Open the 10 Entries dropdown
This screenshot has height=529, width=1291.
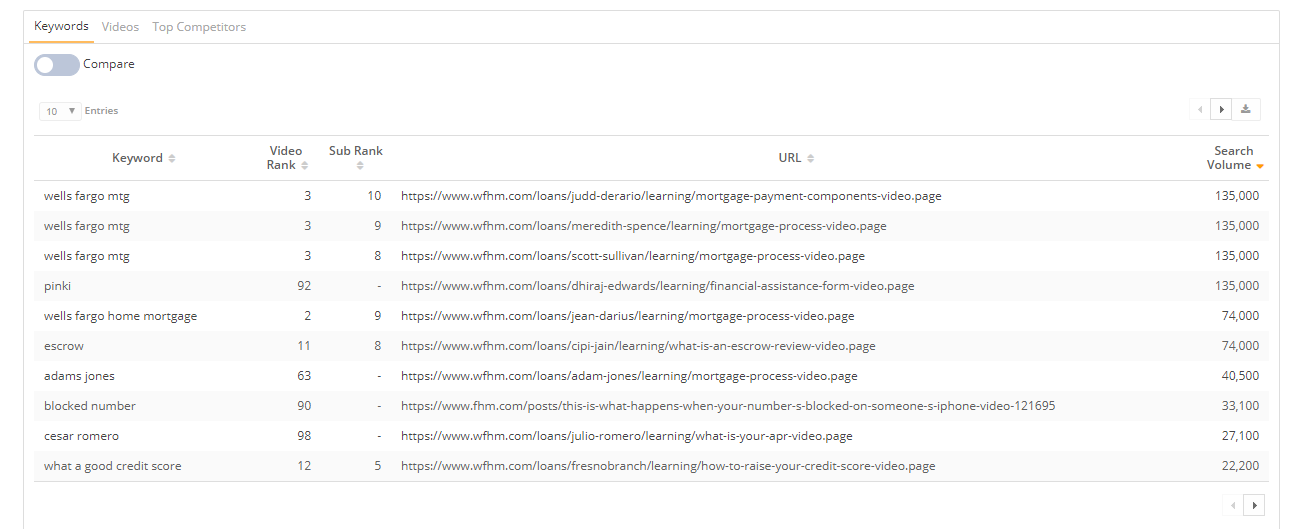(x=60, y=111)
